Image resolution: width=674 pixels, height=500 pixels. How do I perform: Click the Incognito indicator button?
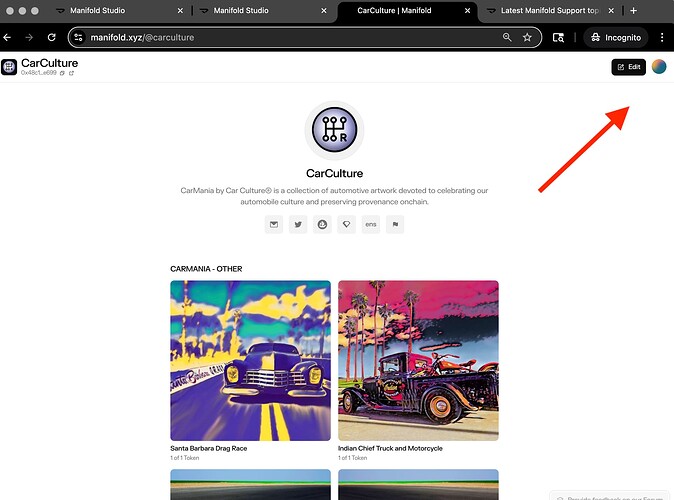point(616,37)
